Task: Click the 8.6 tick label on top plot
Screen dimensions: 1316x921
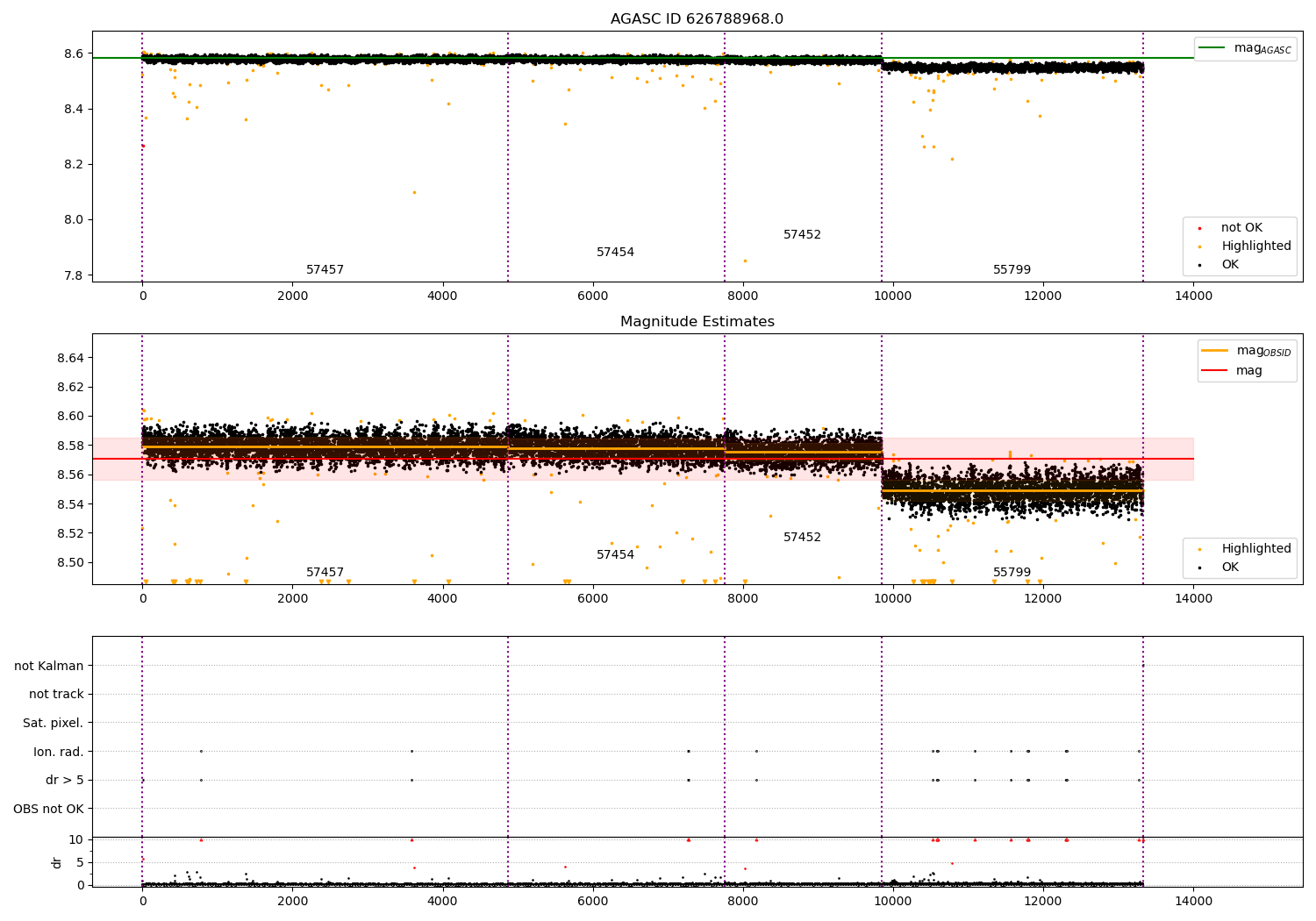Action: 74,54
